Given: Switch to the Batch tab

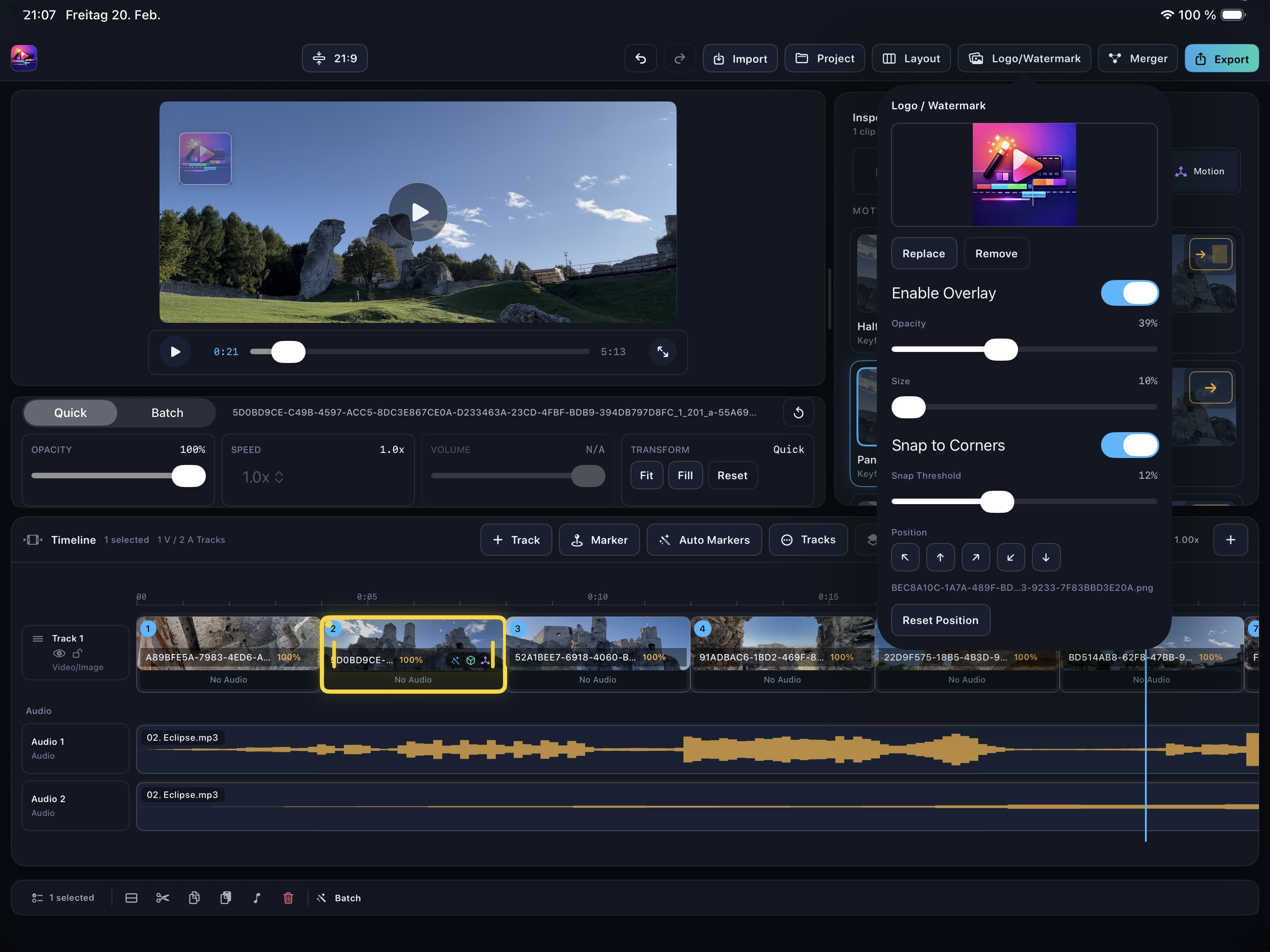Looking at the screenshot, I should 167,413.
